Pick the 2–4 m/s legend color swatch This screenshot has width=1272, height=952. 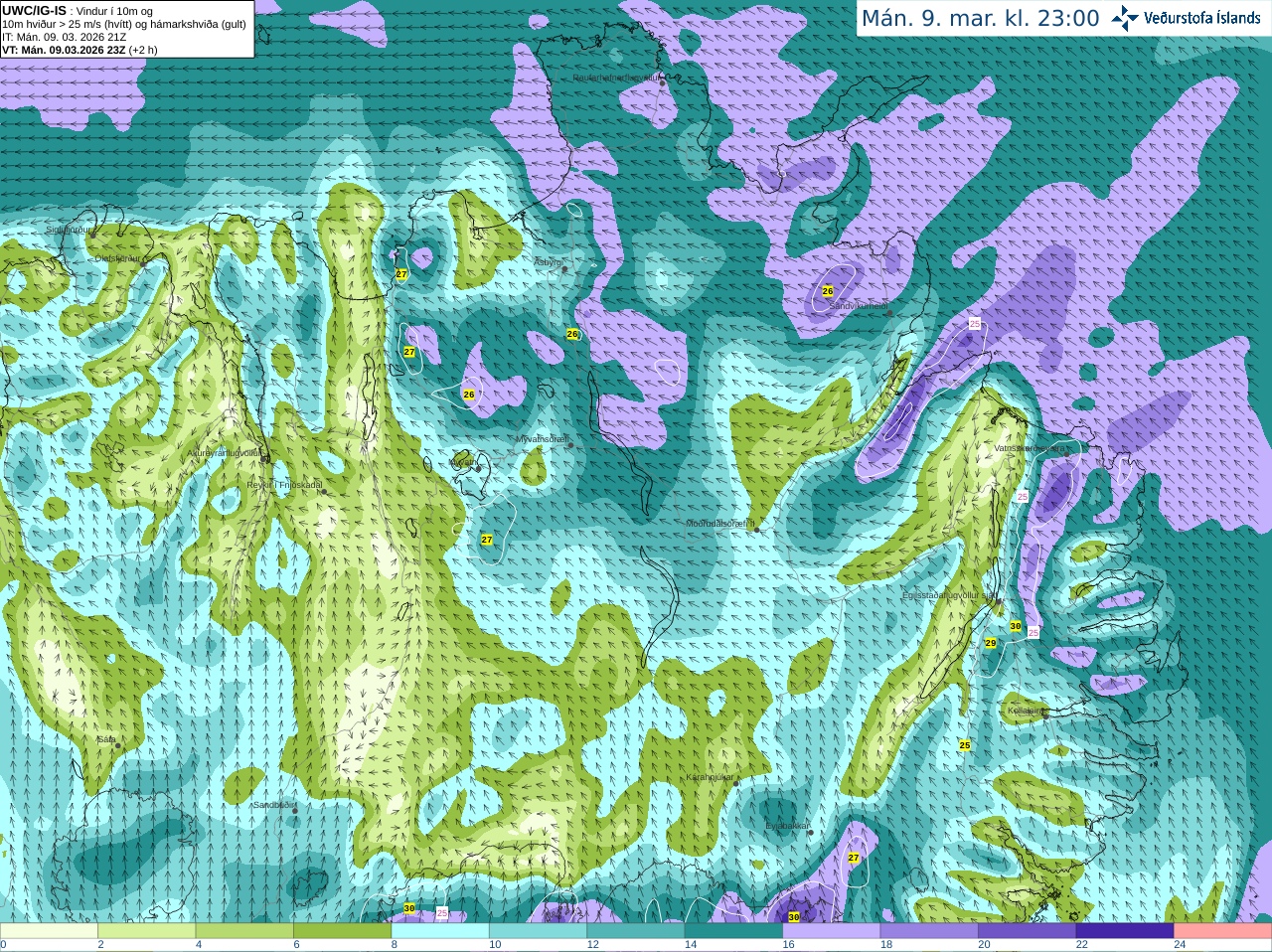click(147, 931)
